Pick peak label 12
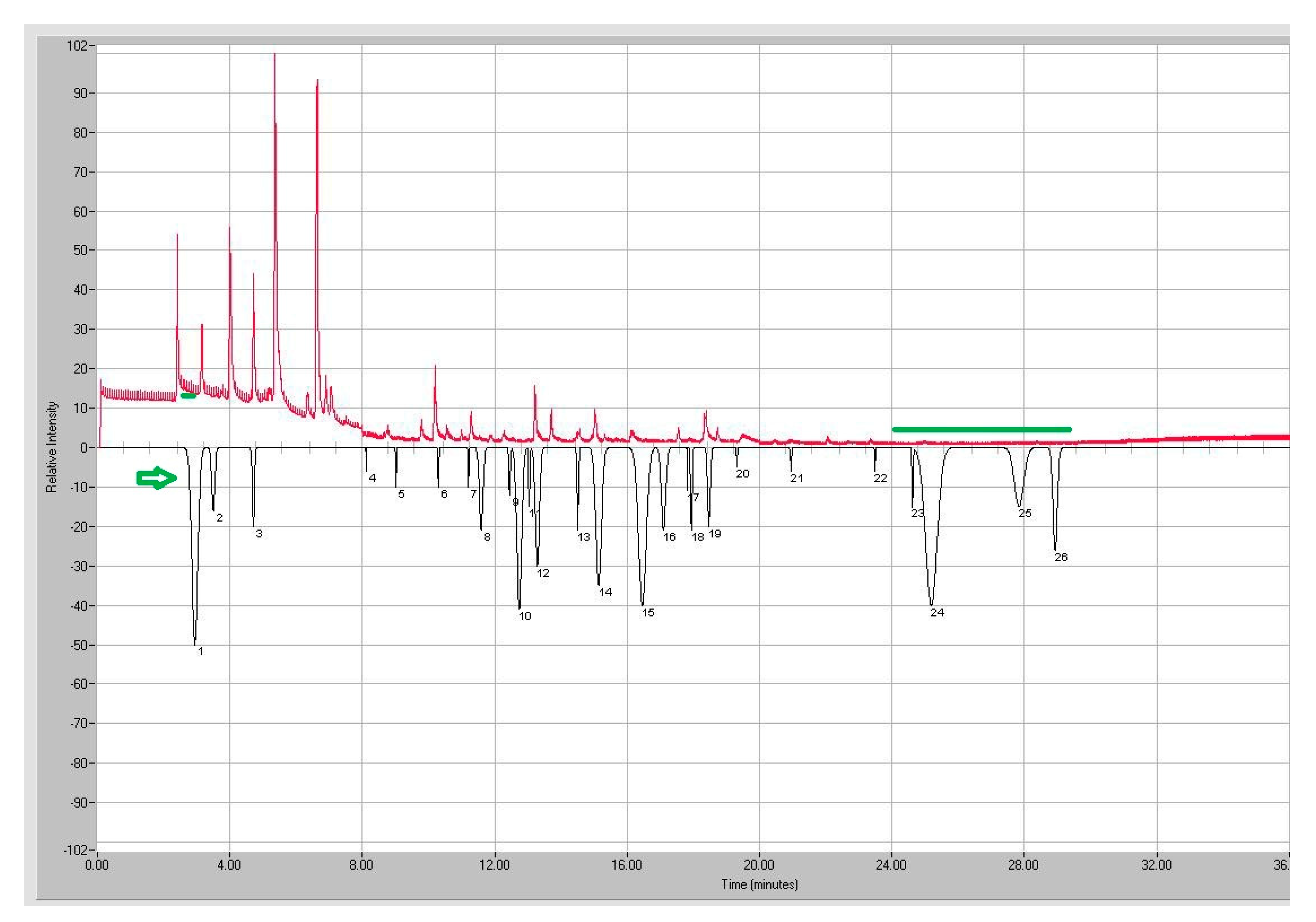This screenshot has width=1316, height=922. [x=543, y=573]
